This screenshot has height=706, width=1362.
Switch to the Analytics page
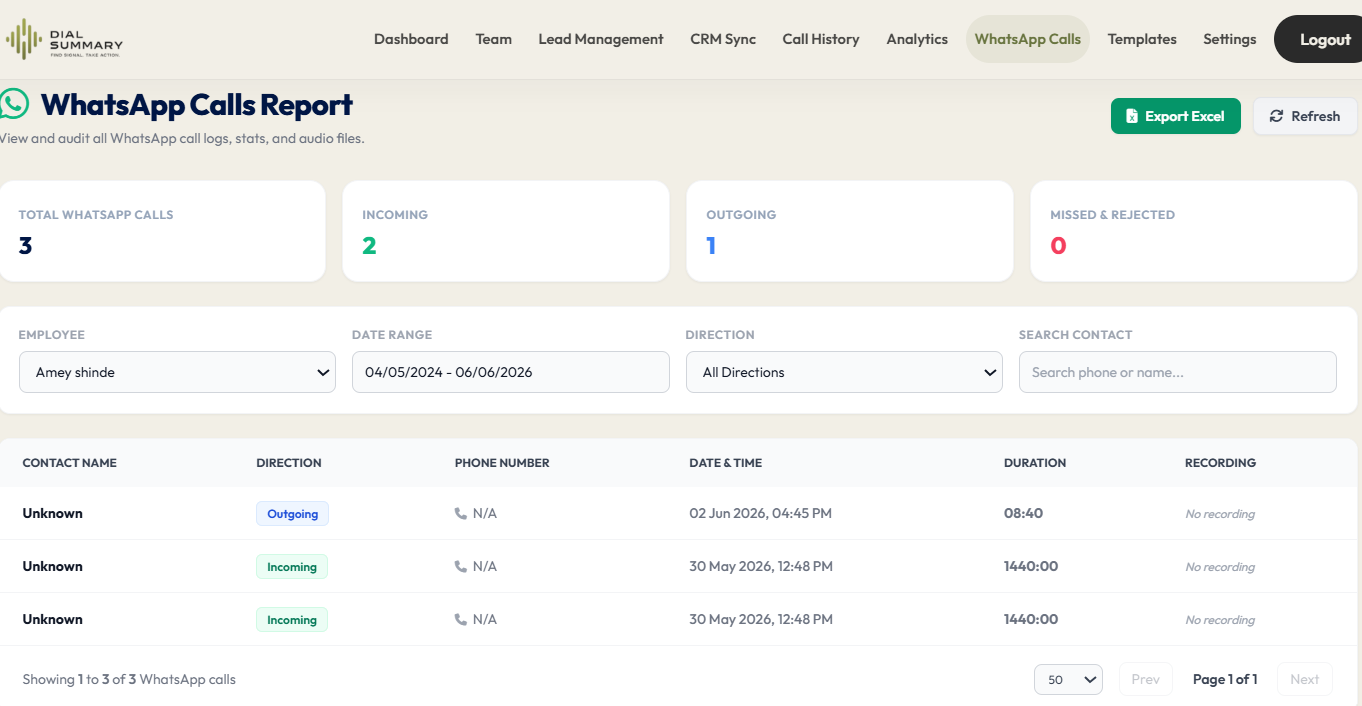(917, 39)
